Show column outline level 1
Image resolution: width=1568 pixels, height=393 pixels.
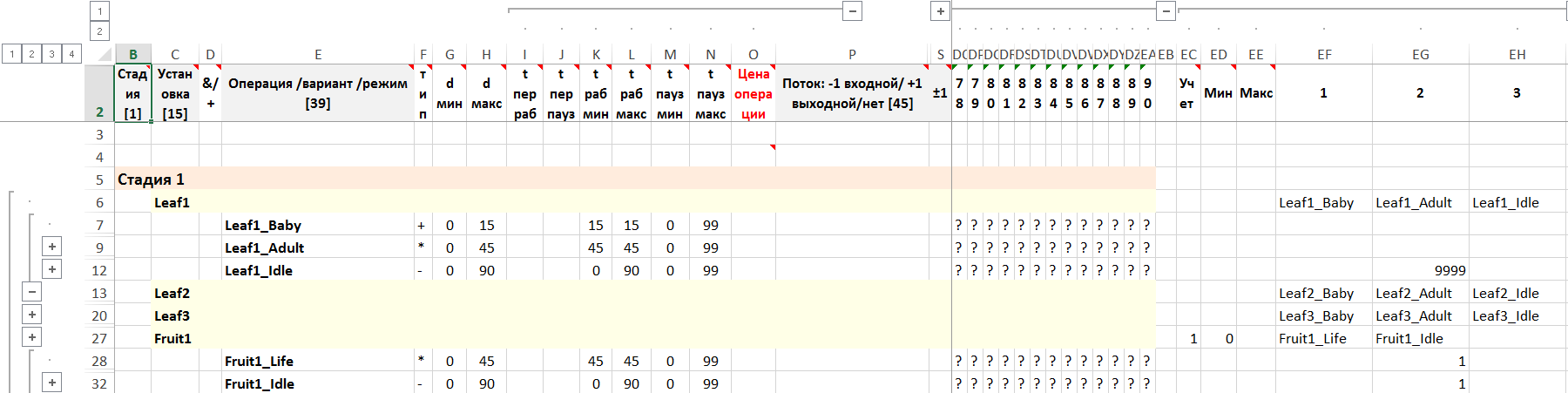99,11
